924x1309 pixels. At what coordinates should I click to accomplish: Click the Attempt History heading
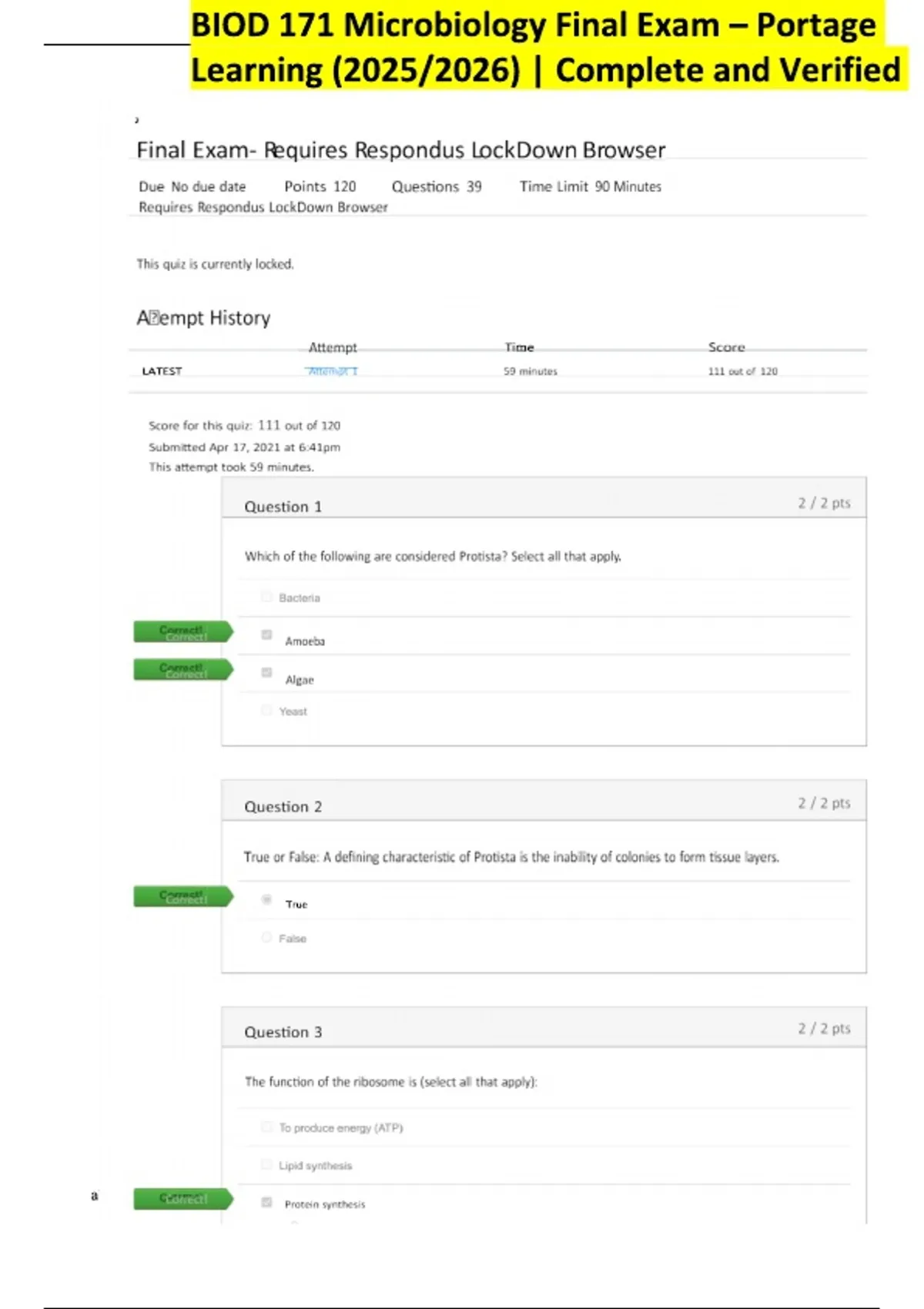point(203,318)
